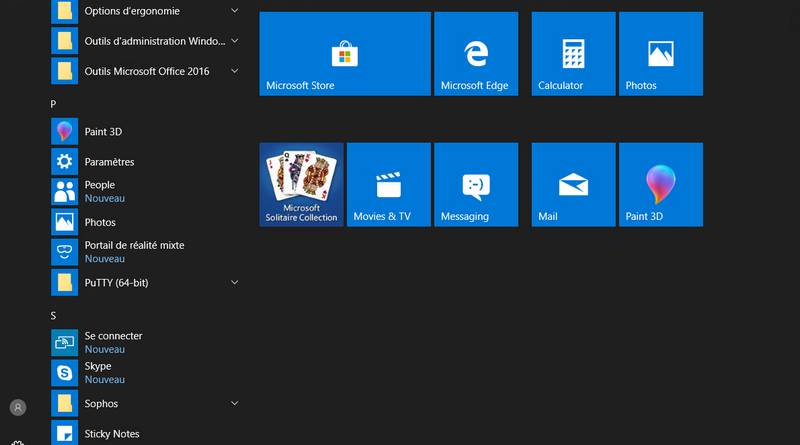Expand the Sophos folder chevron
800x445 pixels.
pos(234,404)
